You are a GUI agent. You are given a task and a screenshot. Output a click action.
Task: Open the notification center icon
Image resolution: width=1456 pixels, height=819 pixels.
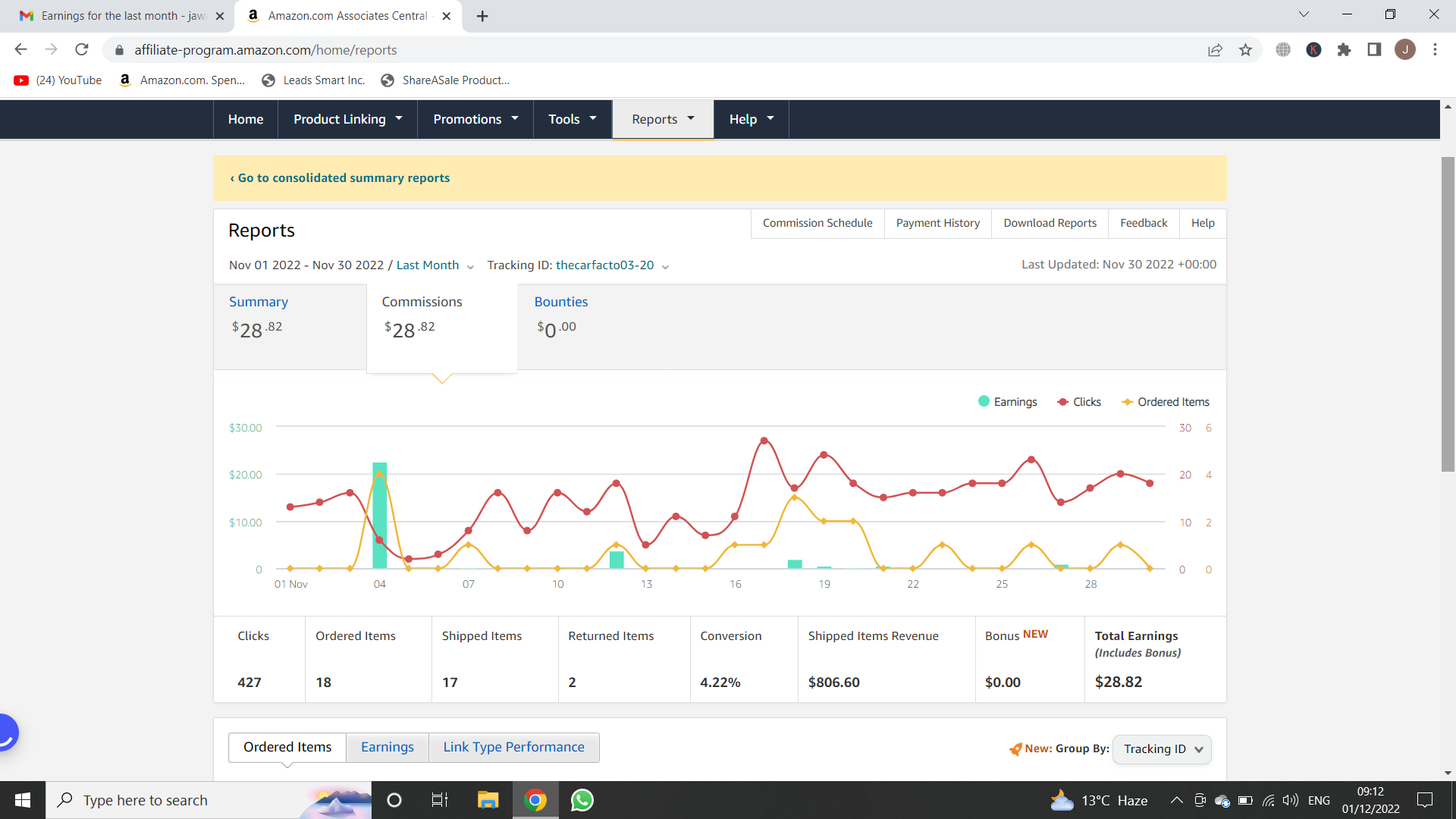(x=1425, y=800)
